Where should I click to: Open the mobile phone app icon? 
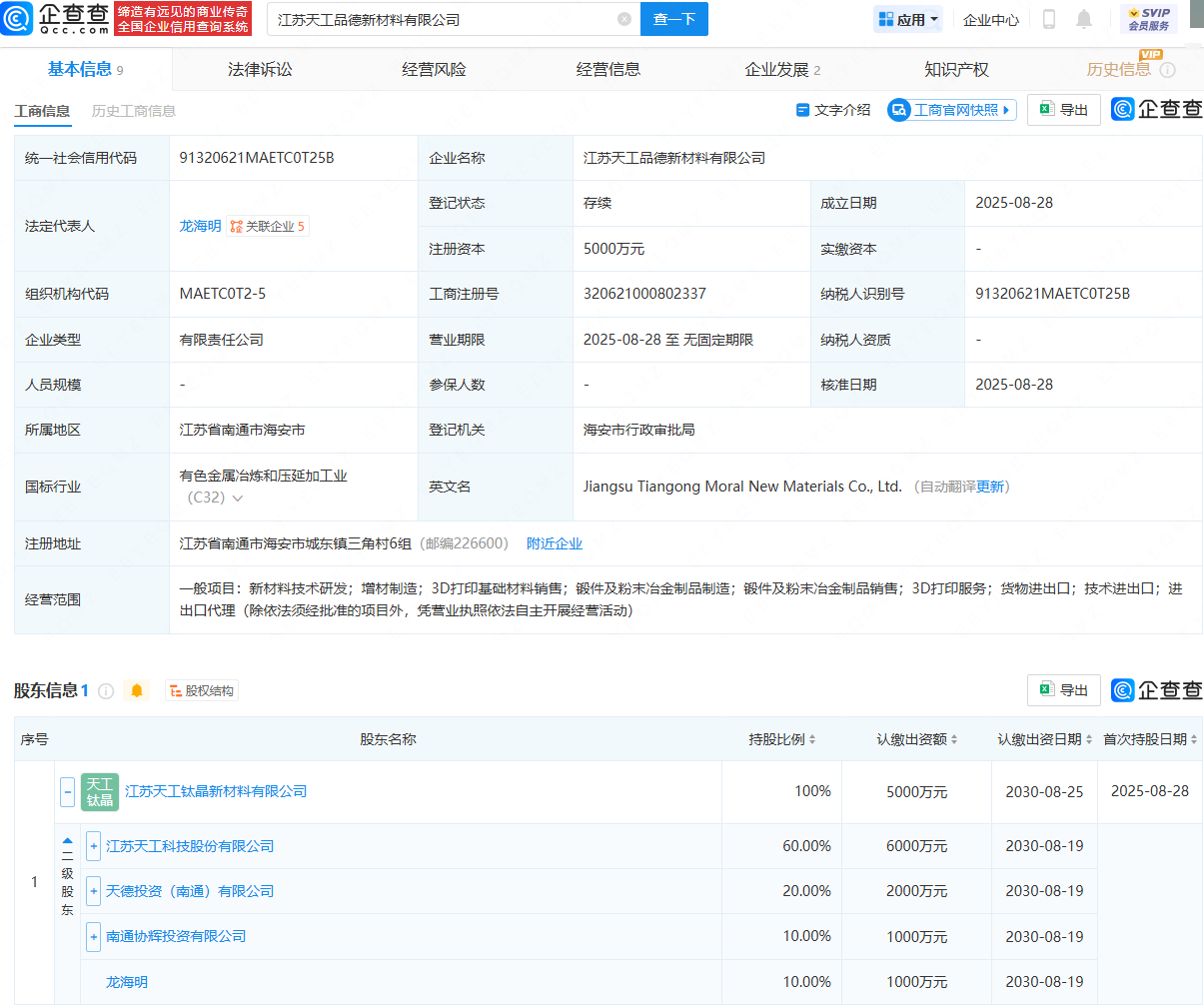point(1049,19)
